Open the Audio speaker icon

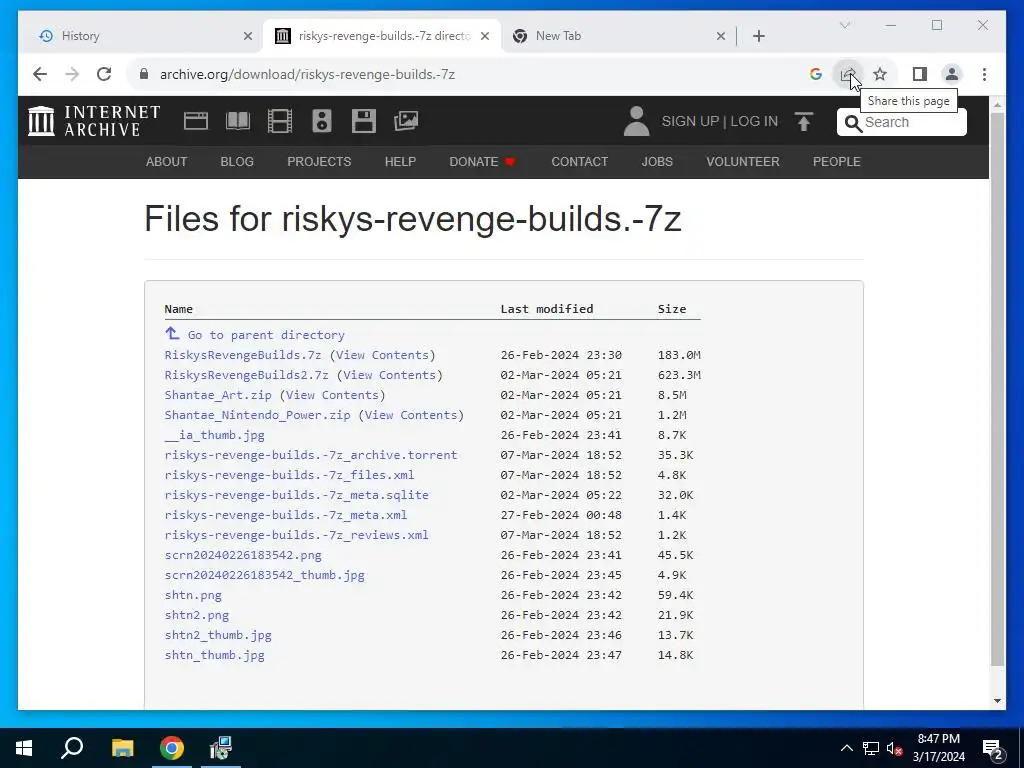[x=321, y=121]
